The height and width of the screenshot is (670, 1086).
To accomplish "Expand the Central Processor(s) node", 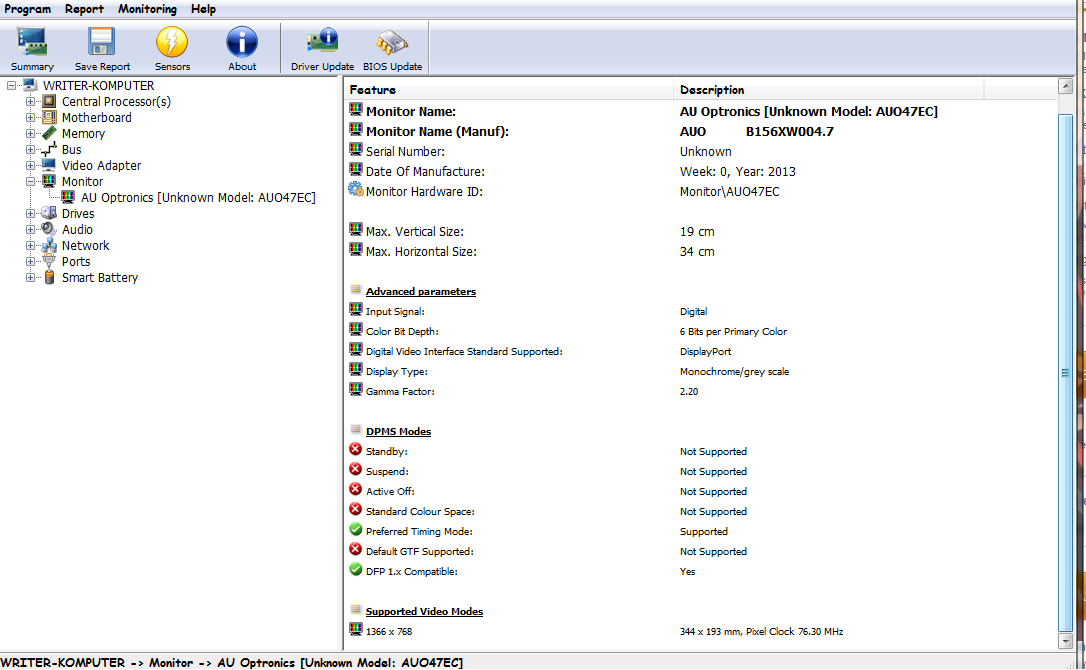I will [31, 102].
